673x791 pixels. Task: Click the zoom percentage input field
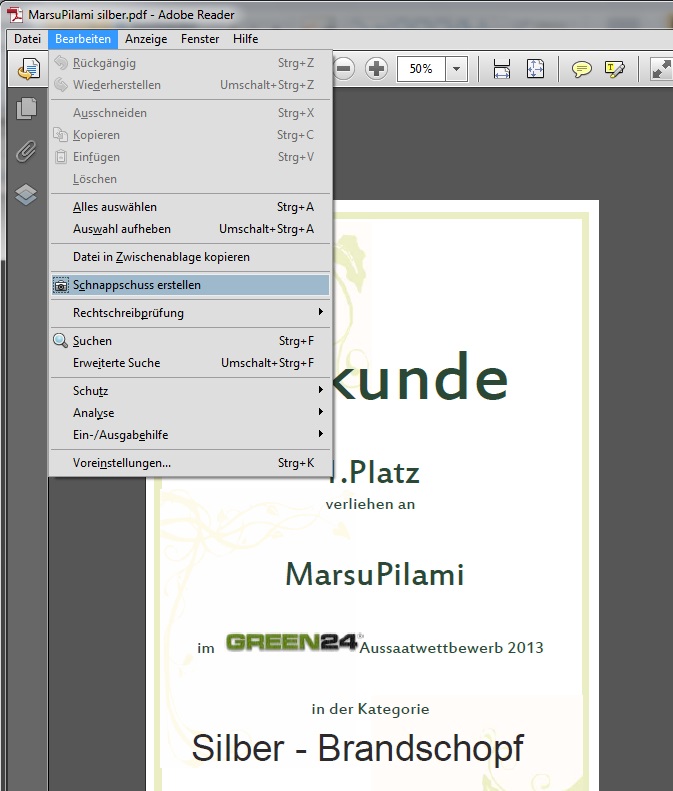pyautogui.click(x=420, y=69)
